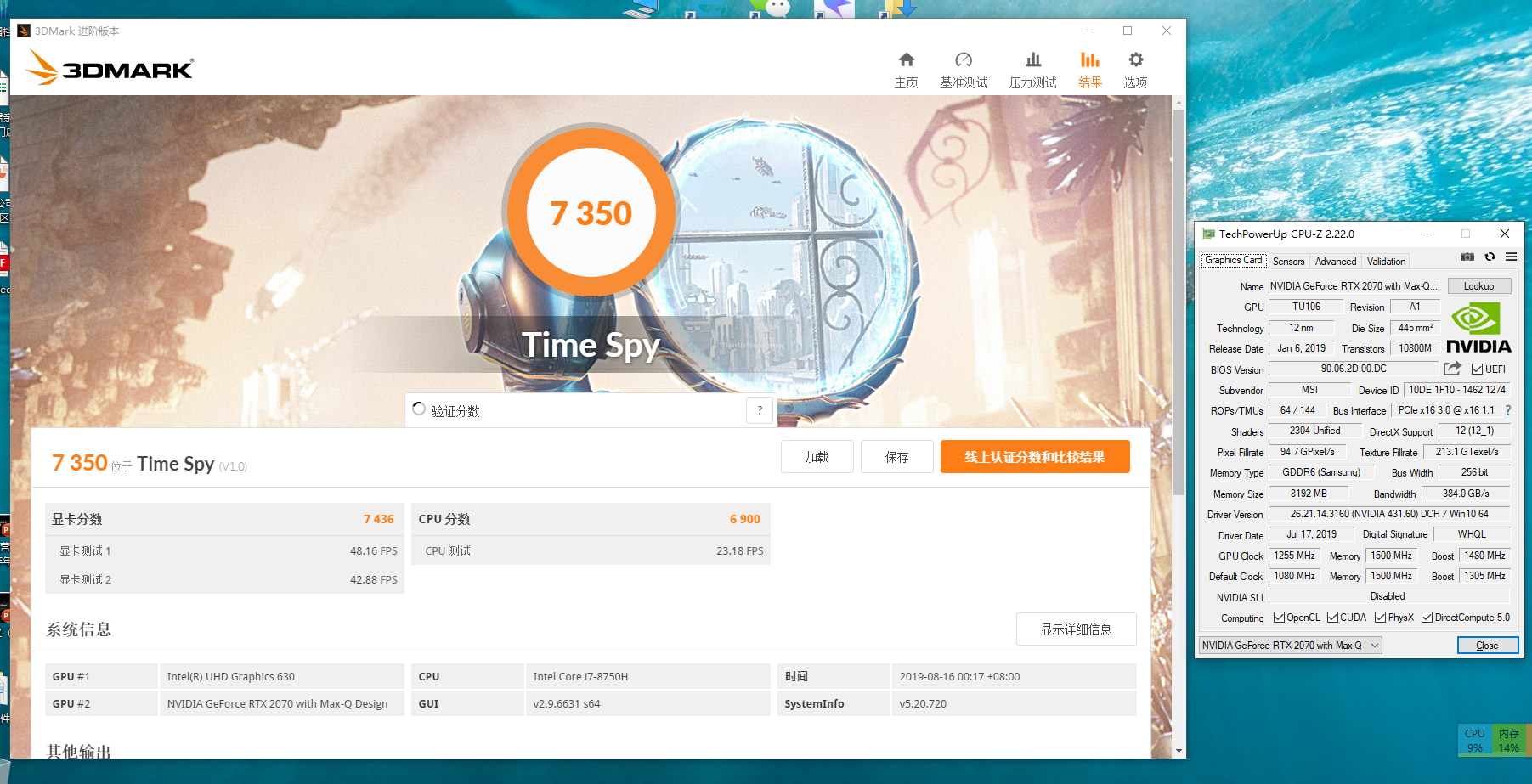Toggle the OpenCL checkbox
Viewport: 1532px width, 784px height.
coord(1279,618)
